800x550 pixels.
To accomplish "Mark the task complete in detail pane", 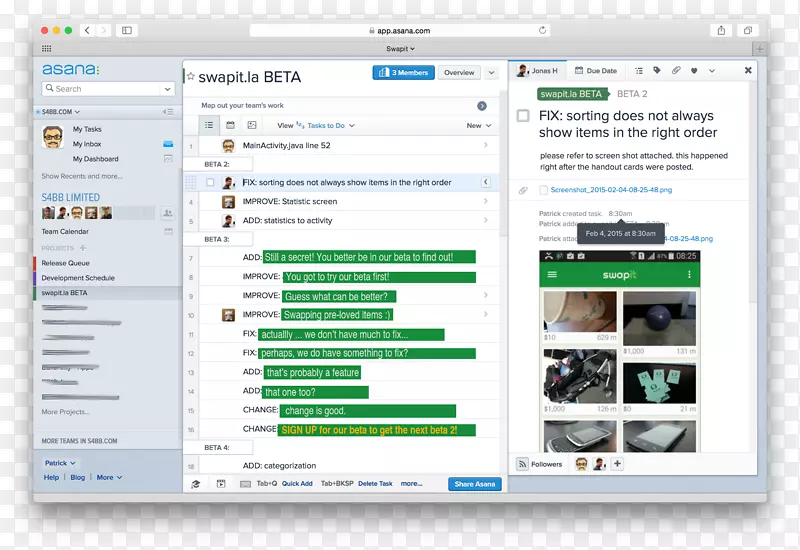I will tap(523, 116).
